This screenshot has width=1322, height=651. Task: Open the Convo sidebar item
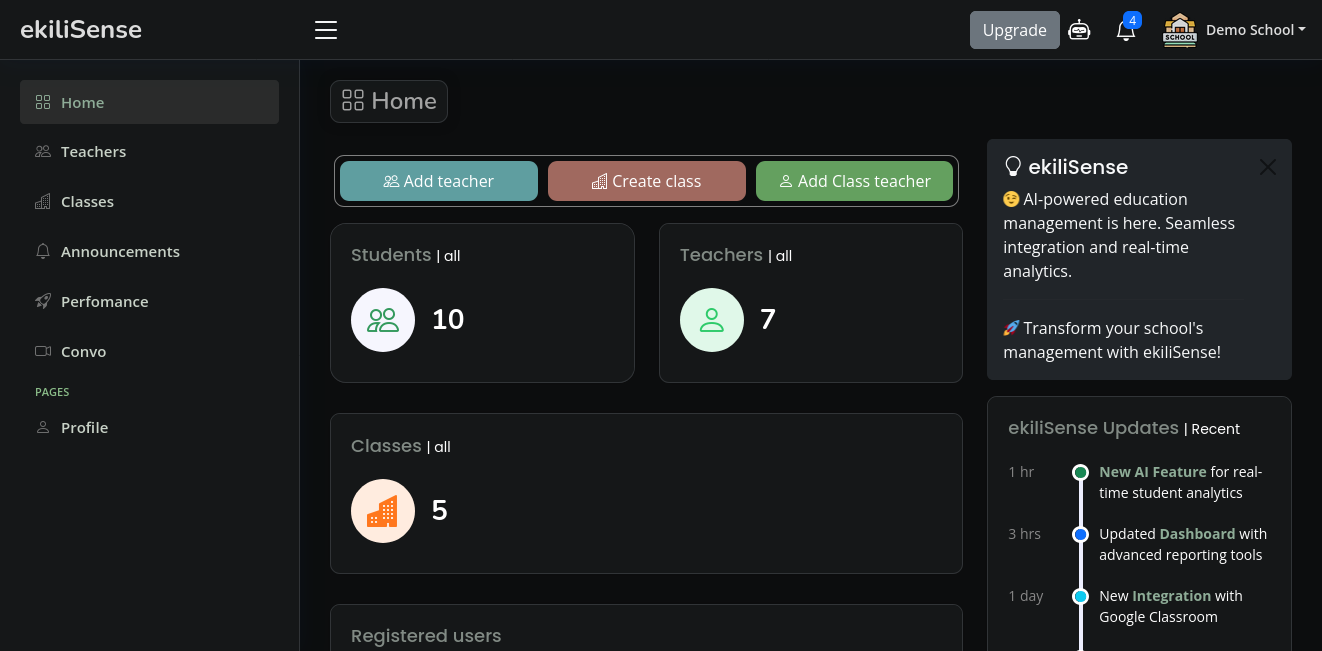pyautogui.click(x=83, y=352)
